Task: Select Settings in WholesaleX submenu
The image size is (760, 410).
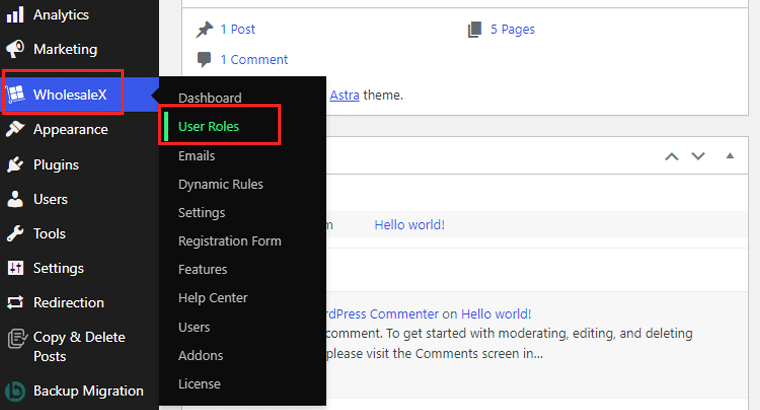Action: pyautogui.click(x=201, y=212)
